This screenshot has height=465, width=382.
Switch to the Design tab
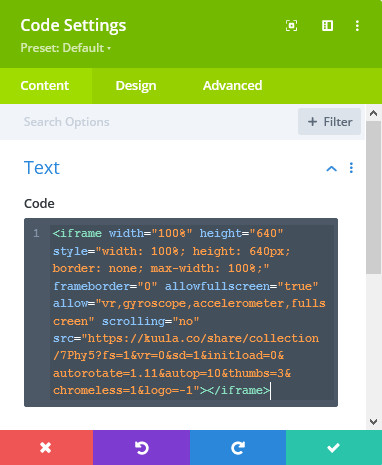pos(136,86)
